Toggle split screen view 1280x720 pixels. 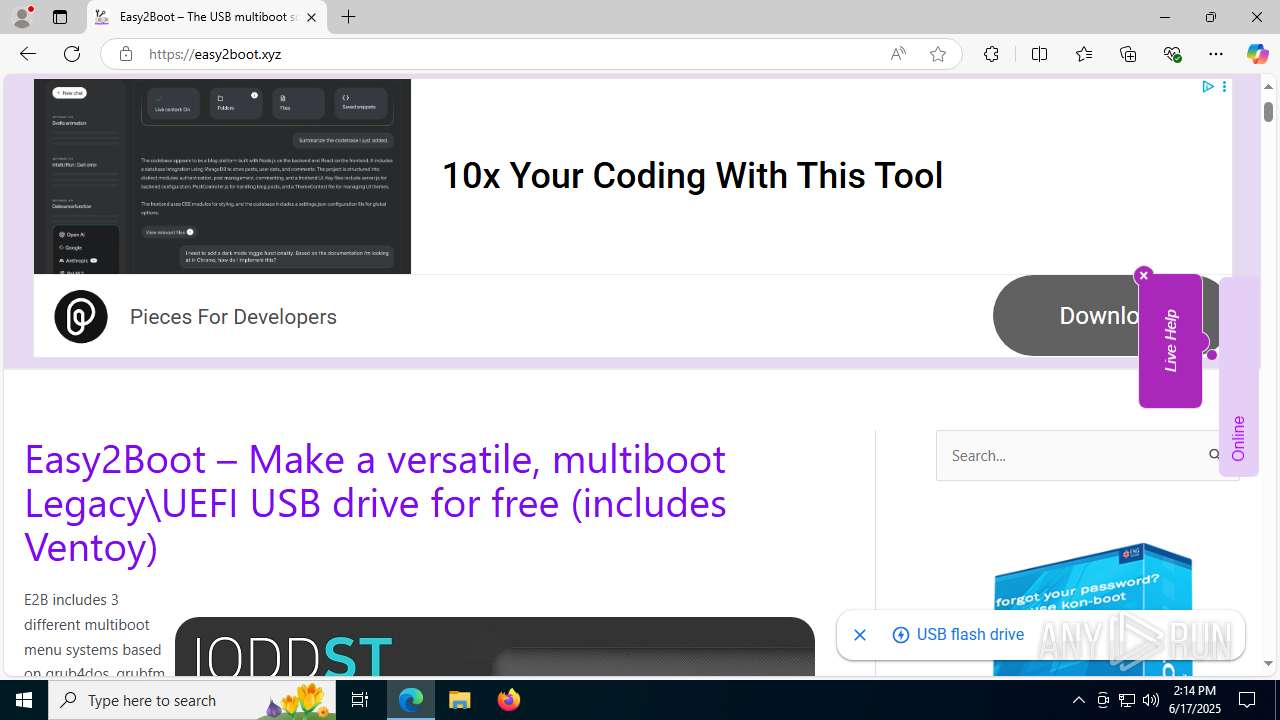pyautogui.click(x=1039, y=54)
